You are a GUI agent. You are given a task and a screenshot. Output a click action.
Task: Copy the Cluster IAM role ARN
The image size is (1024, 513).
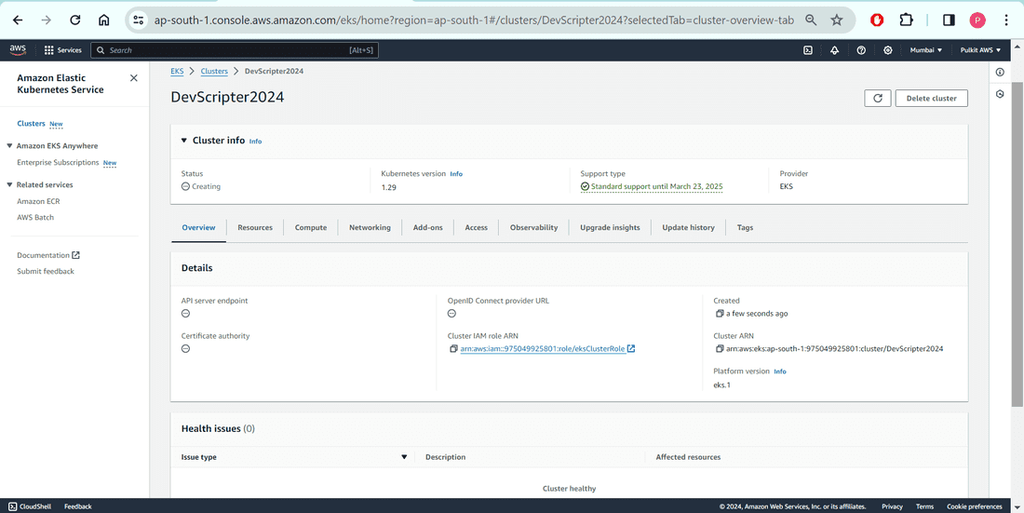(x=453, y=349)
